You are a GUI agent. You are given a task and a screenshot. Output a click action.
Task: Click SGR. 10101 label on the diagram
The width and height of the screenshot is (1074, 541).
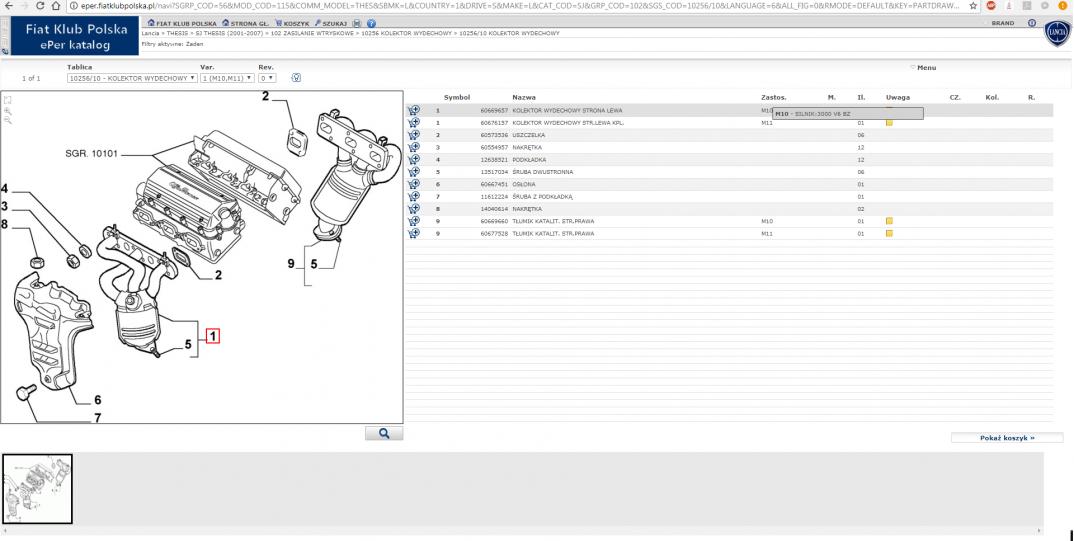tap(92, 154)
